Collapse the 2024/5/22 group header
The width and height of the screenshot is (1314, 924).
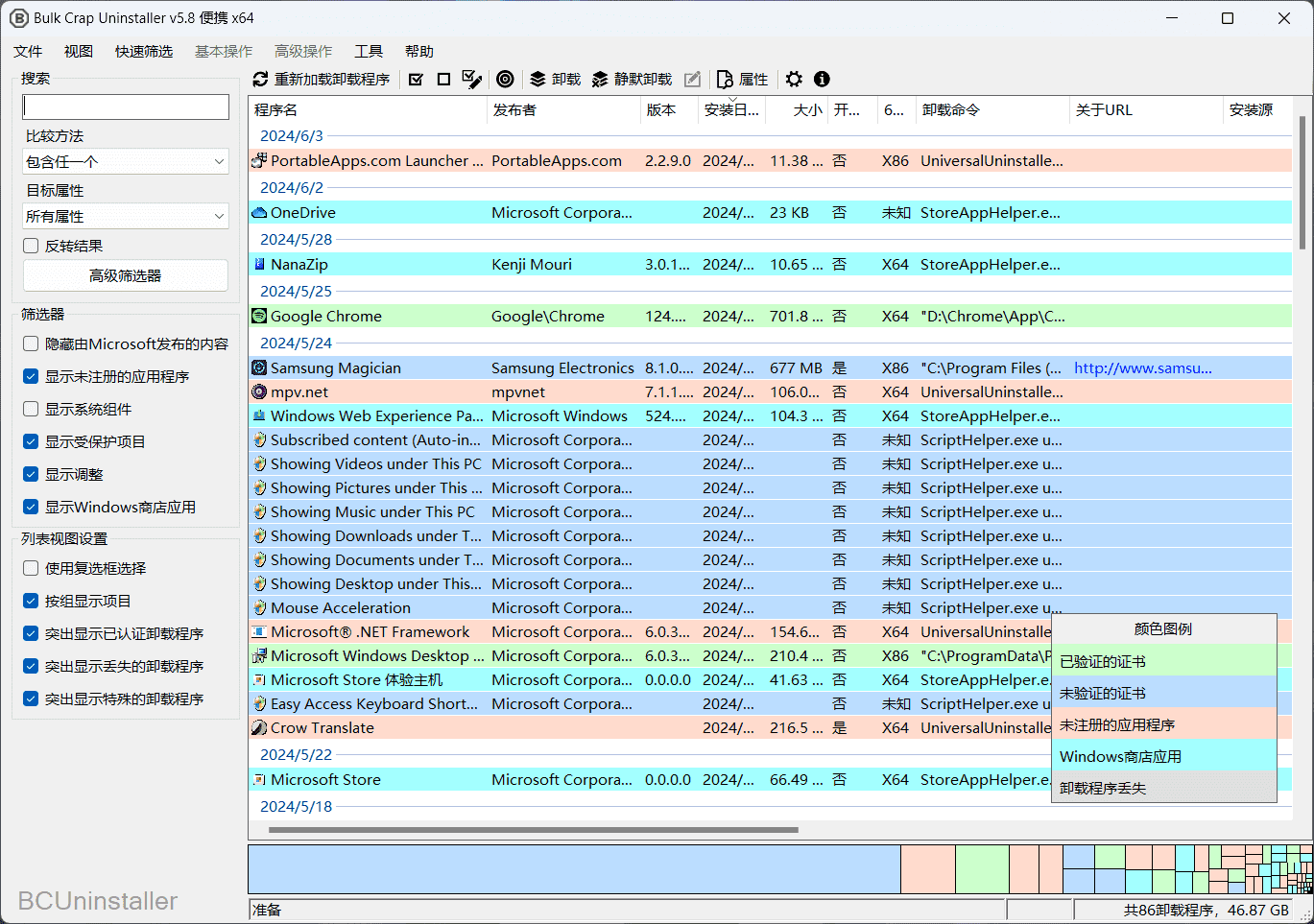coord(296,754)
